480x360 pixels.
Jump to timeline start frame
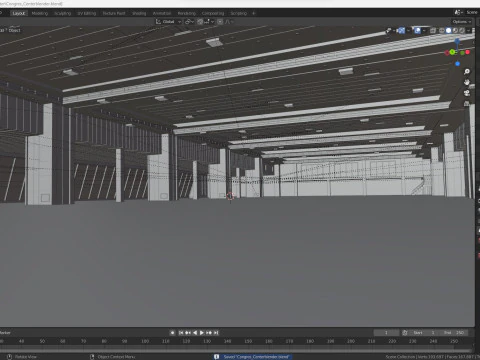(181, 333)
